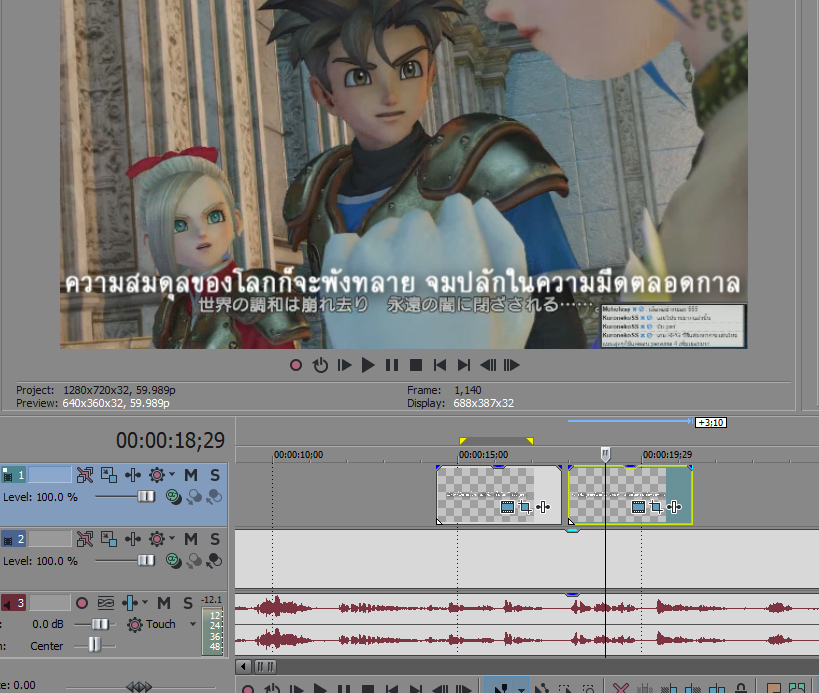This screenshot has height=693, width=819.
Task: Click the right yellow loop region marker
Action: [530, 441]
